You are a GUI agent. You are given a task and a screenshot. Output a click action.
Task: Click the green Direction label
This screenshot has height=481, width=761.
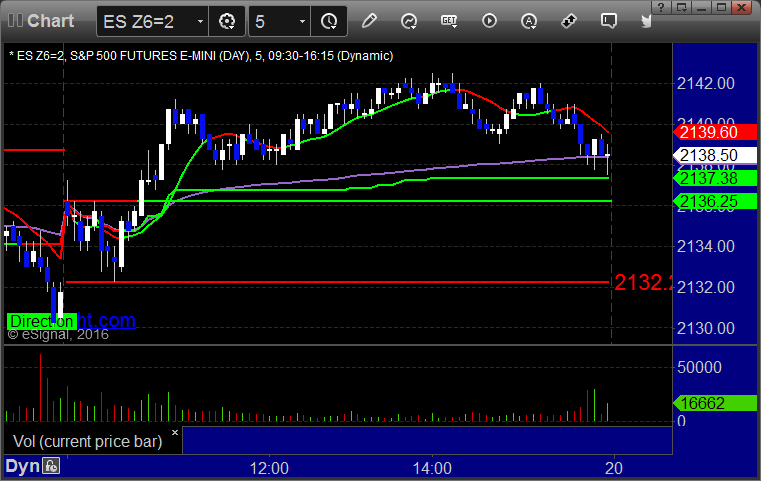[42, 321]
